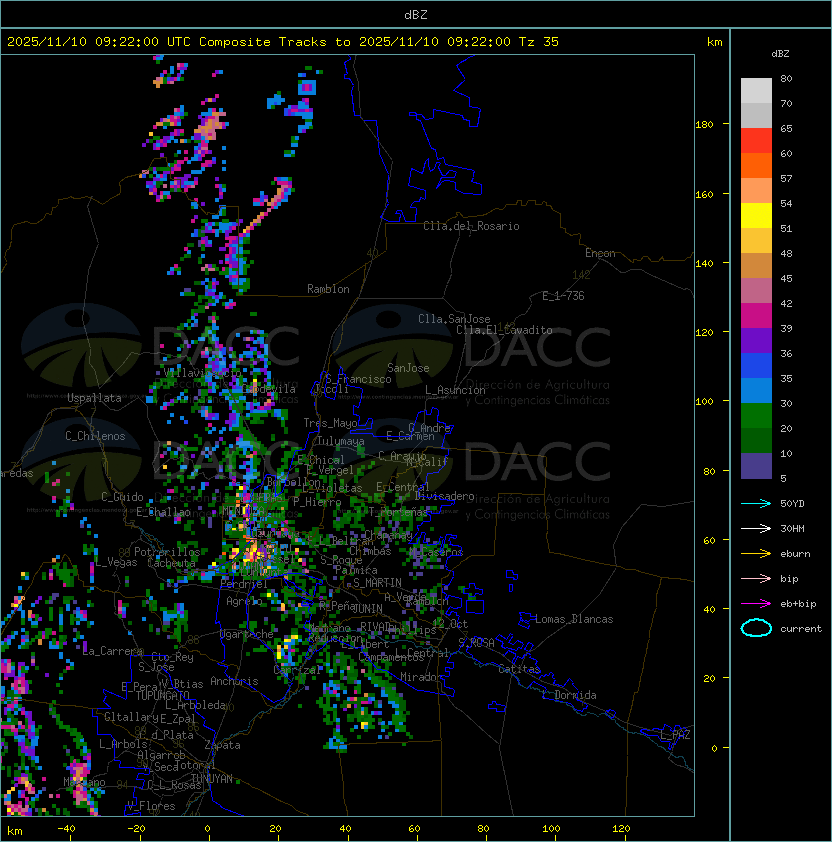Click the 'Mirador' map label
This screenshot has width=832, height=842.
click(x=421, y=677)
